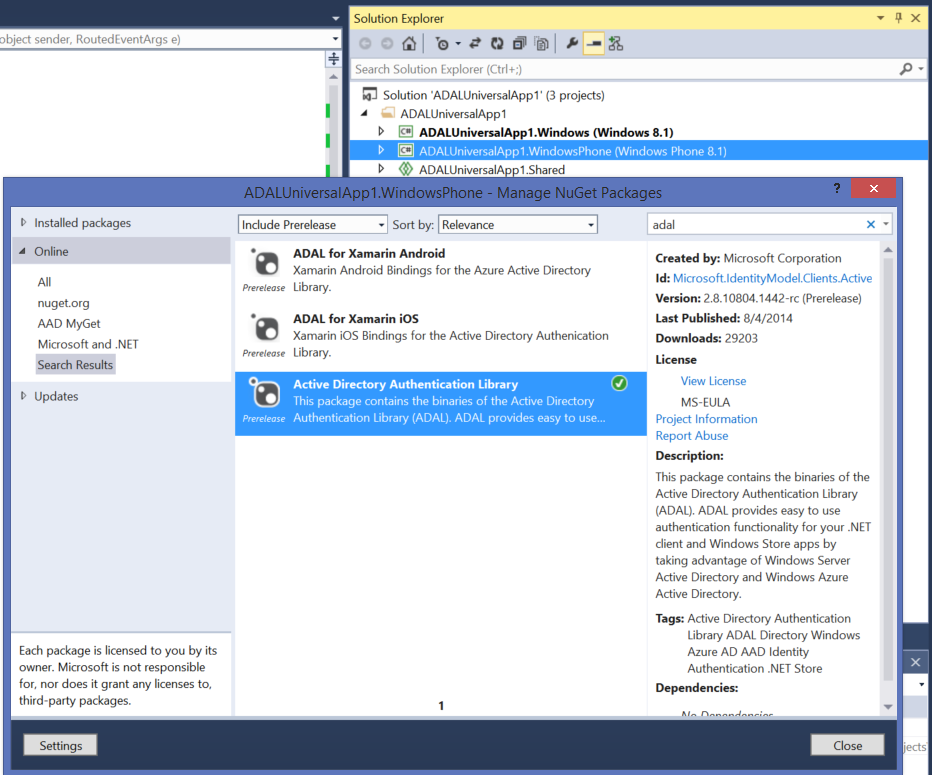The height and width of the screenshot is (775, 932).
Task: Click the Refresh icon in Solution Explorer
Action: [x=497, y=43]
